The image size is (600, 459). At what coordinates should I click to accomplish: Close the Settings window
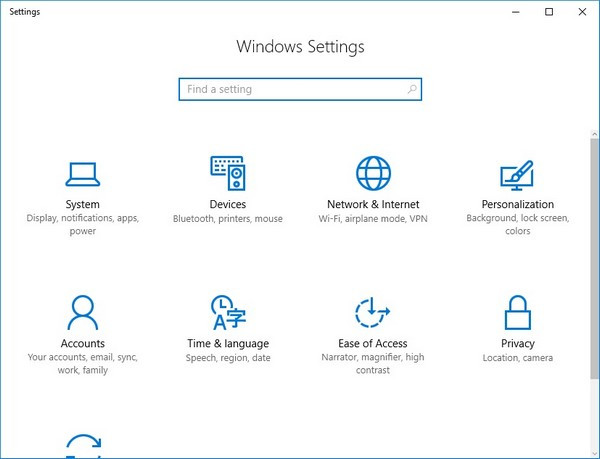(x=582, y=12)
